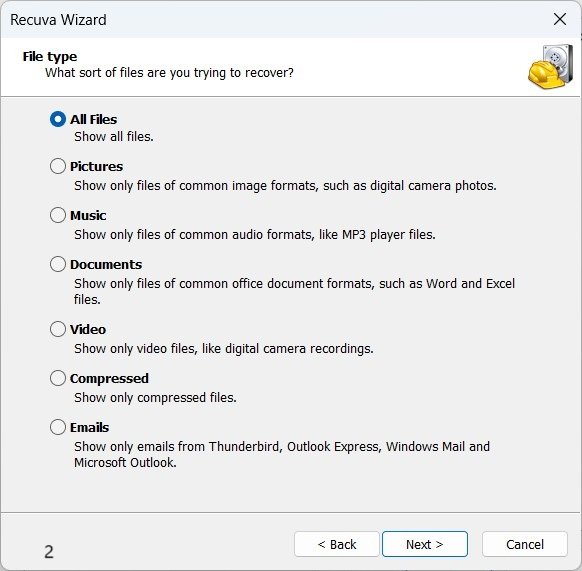Click the question about files to recover
The height and width of the screenshot is (571, 582).
[x=169, y=73]
